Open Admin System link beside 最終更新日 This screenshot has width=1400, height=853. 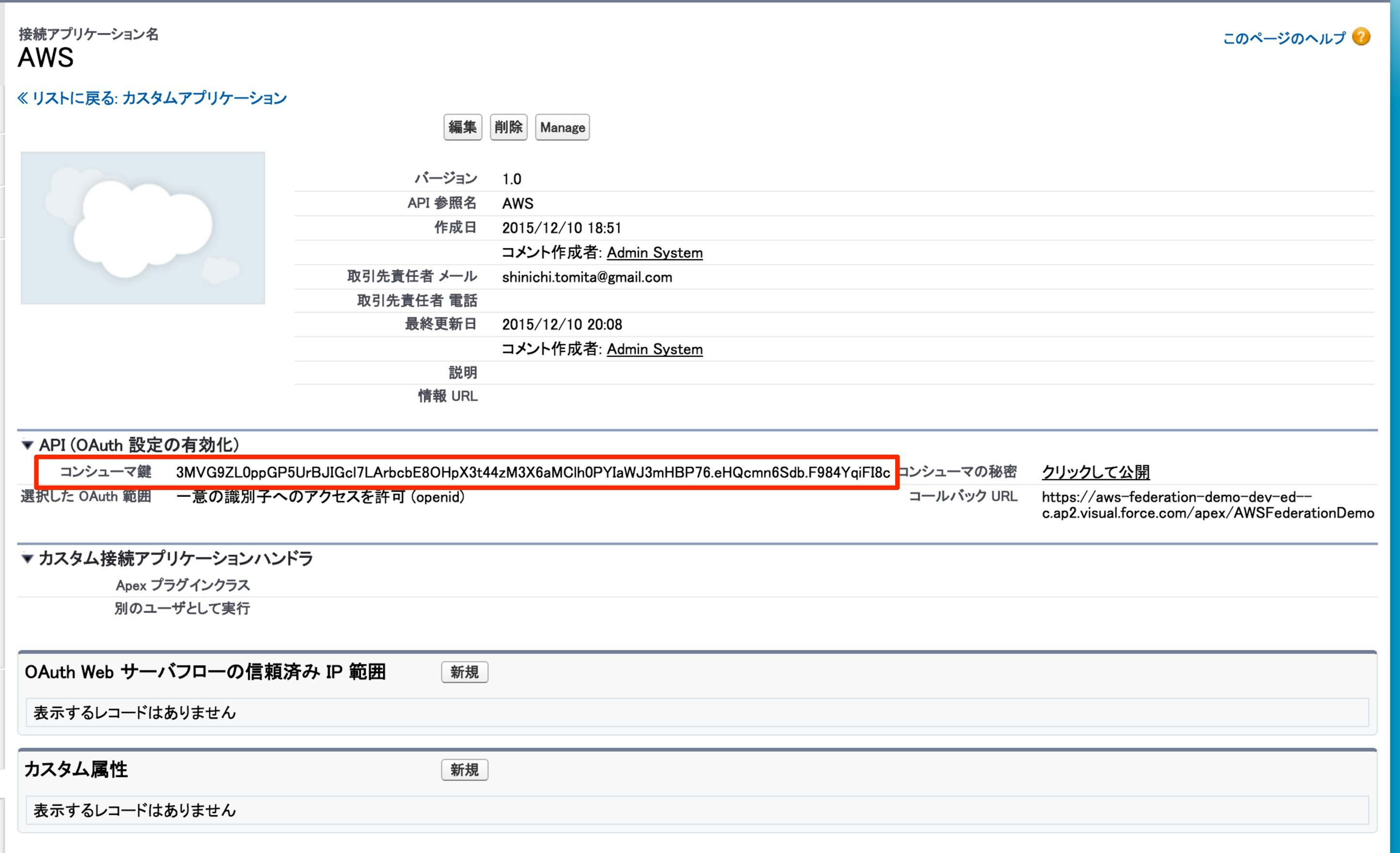point(654,349)
